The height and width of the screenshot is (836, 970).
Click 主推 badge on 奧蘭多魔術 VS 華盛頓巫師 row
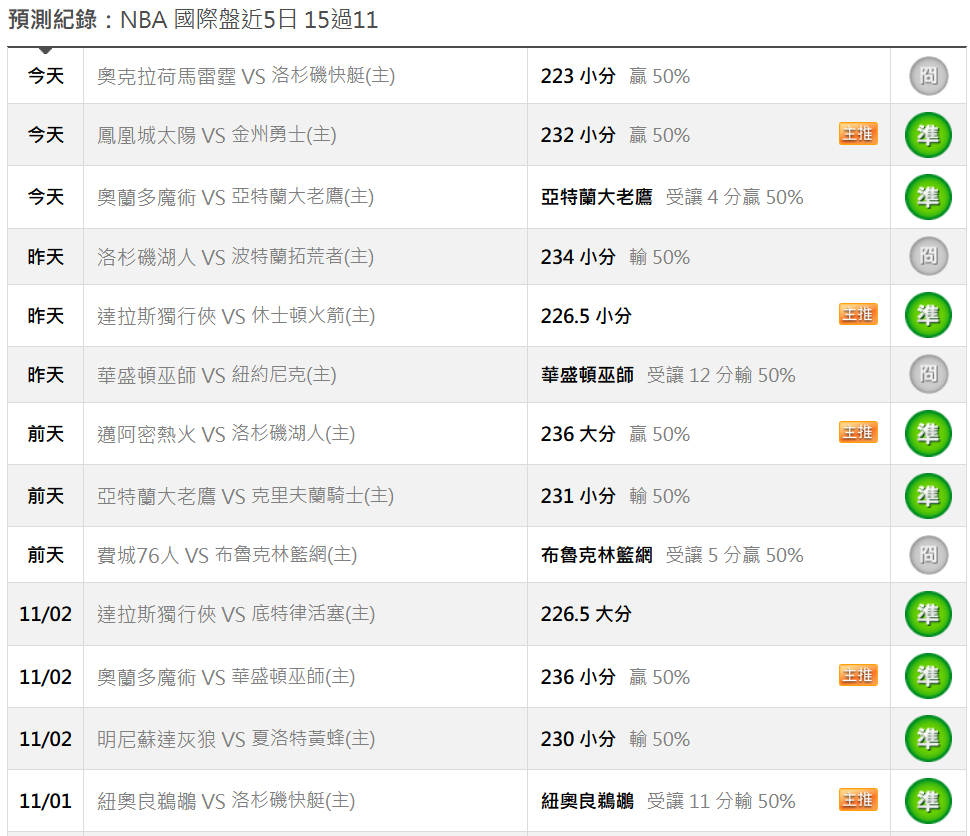[x=858, y=675]
